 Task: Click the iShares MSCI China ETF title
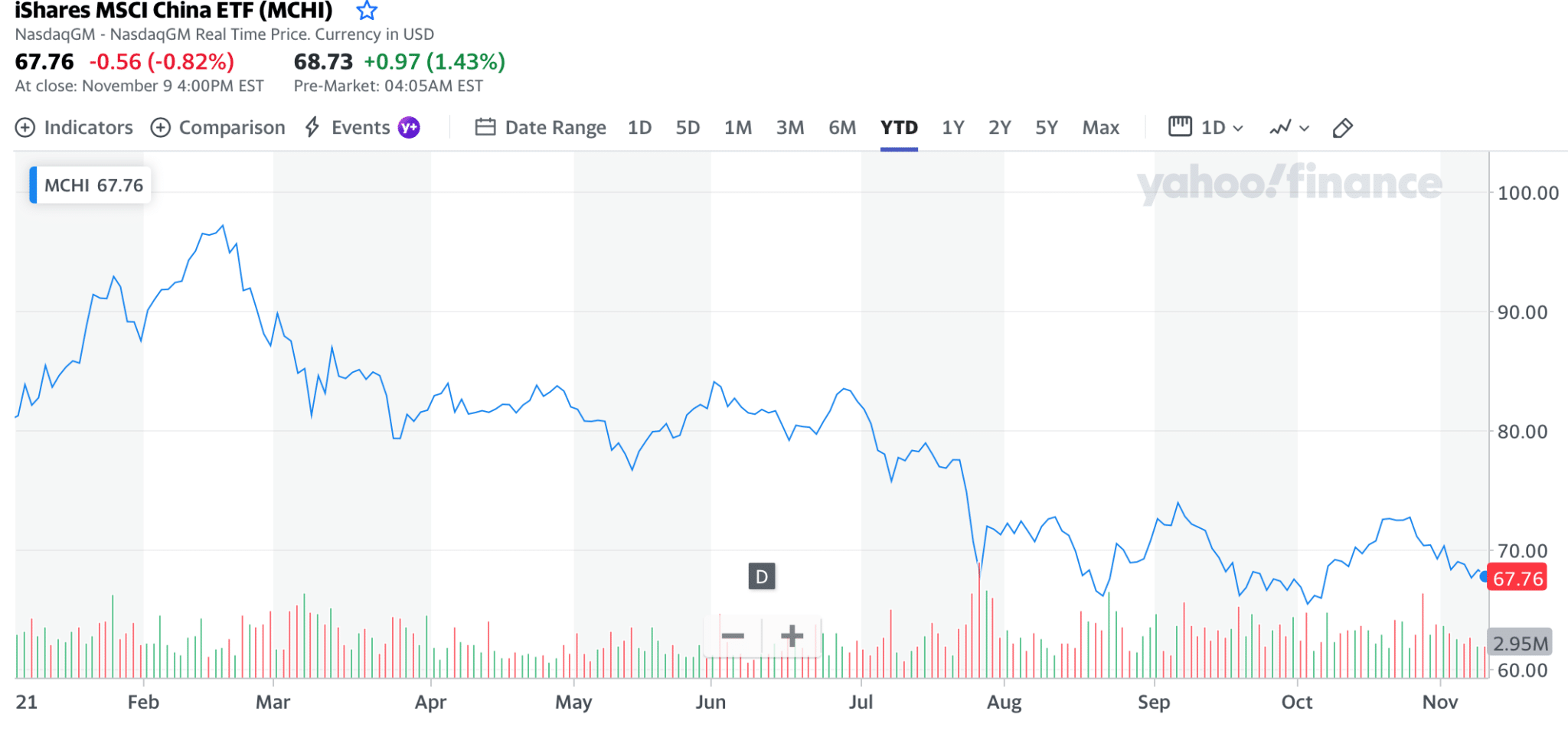pos(174,11)
